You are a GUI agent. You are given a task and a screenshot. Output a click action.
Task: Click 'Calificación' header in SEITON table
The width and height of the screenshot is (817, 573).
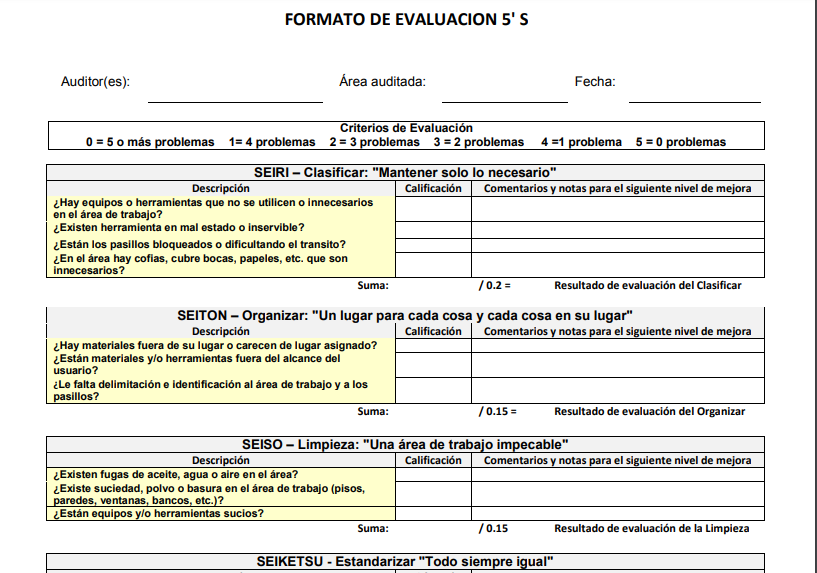tap(433, 331)
